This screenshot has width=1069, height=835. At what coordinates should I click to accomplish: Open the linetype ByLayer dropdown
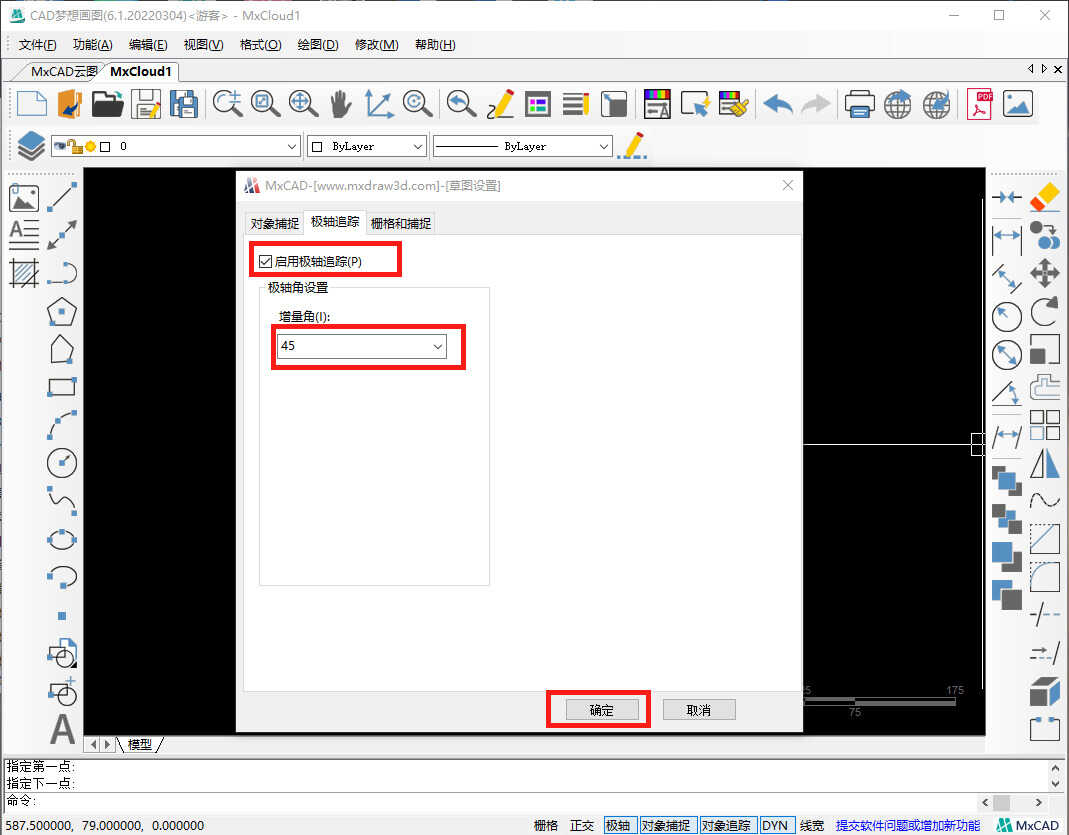click(x=522, y=146)
